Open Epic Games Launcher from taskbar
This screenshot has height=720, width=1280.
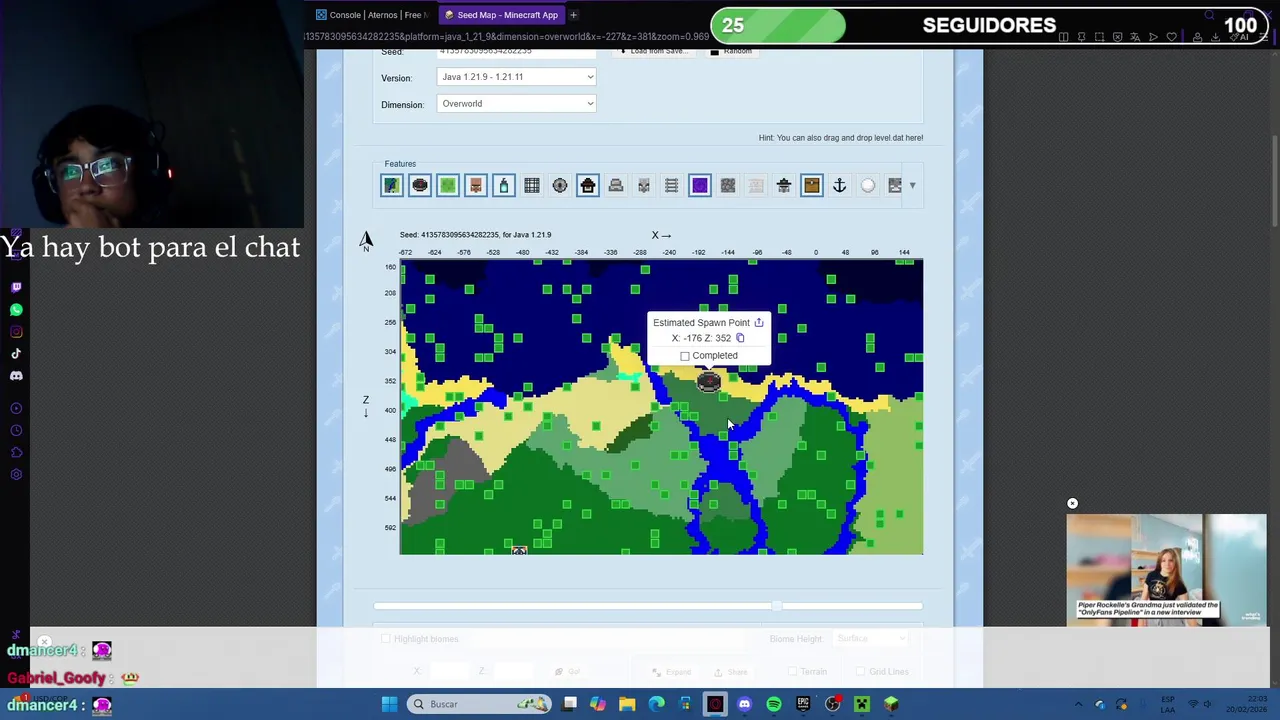pos(803,704)
